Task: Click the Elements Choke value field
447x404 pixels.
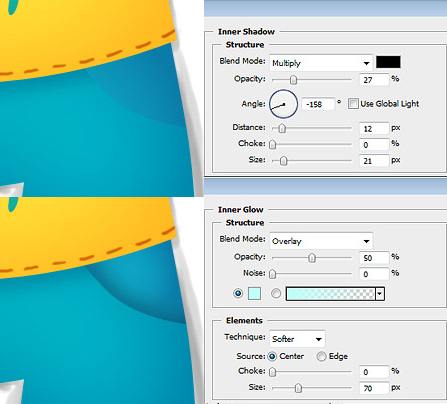Action: pos(374,372)
